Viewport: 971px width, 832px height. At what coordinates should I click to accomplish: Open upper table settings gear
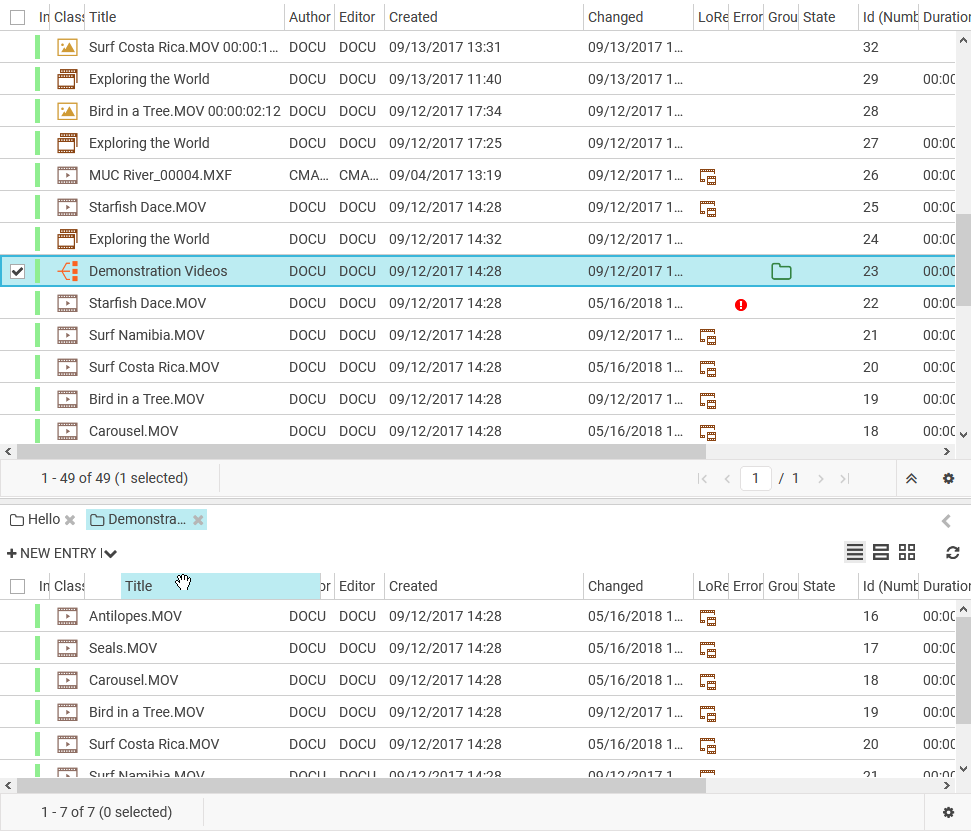[949, 479]
